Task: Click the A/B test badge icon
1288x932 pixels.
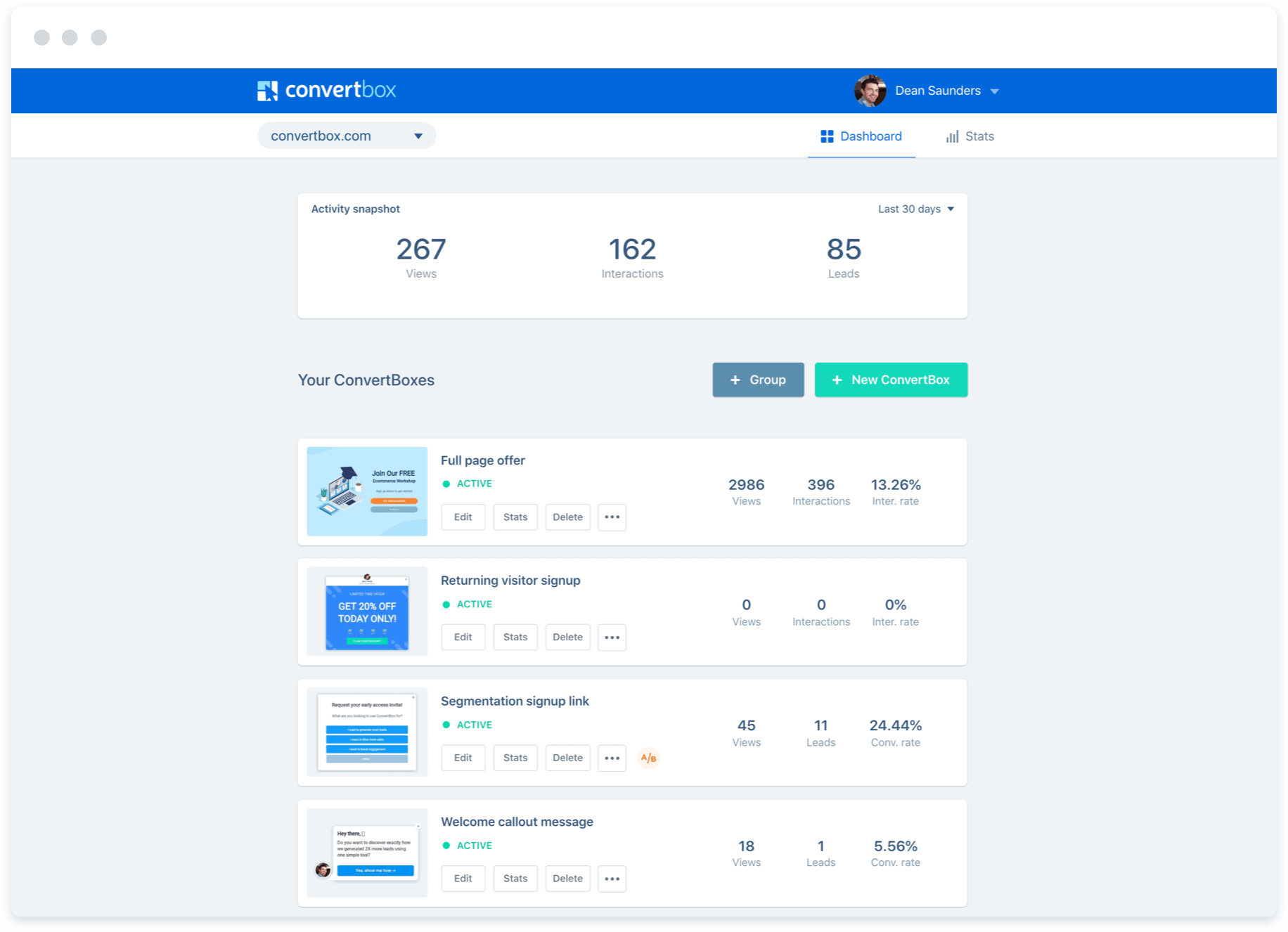Action: point(648,758)
